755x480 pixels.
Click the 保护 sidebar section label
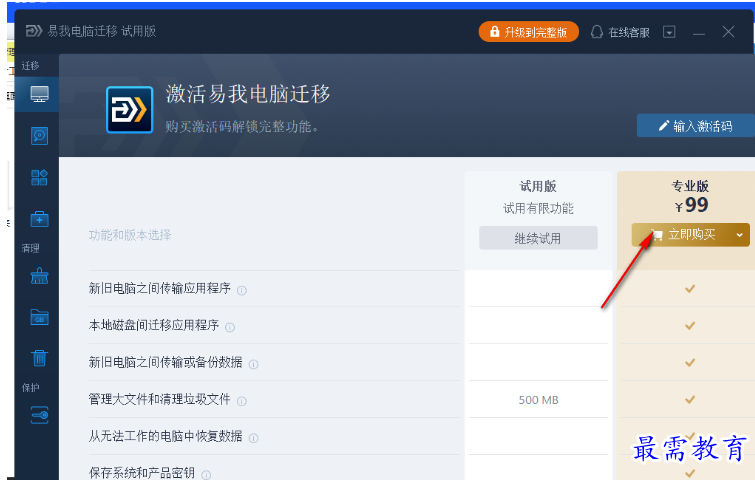pyautogui.click(x=30, y=388)
